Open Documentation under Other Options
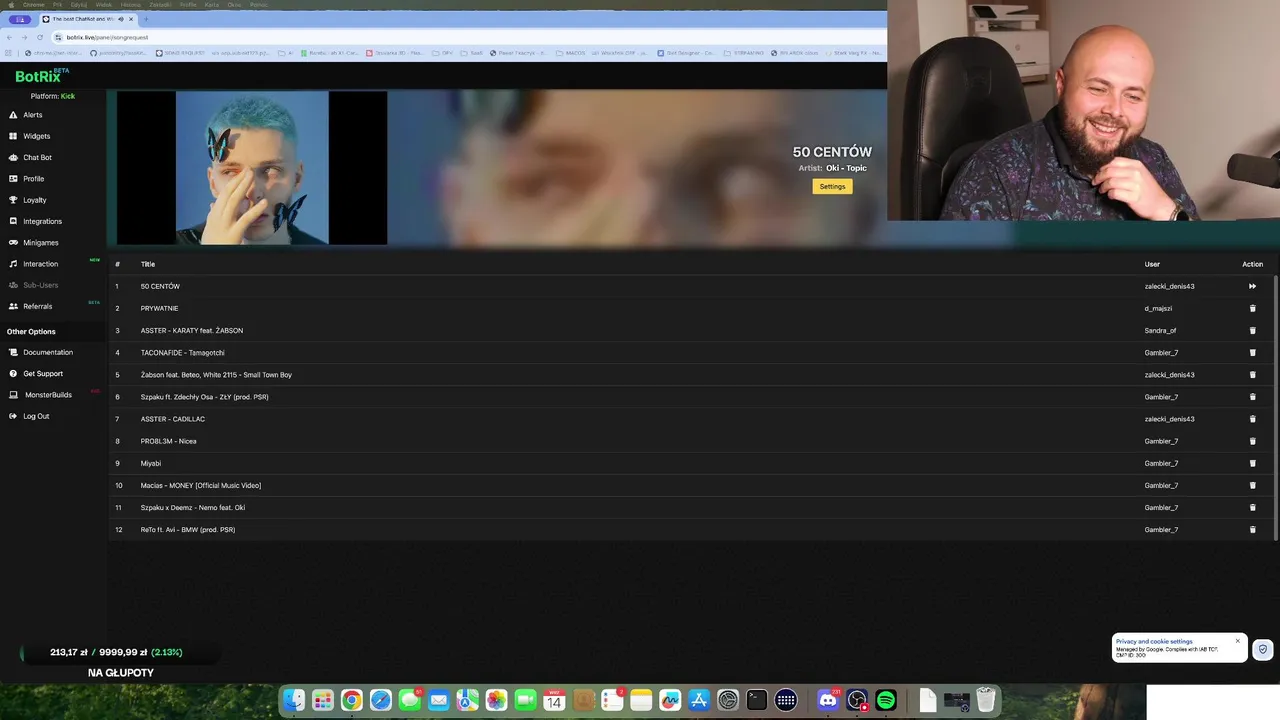The image size is (1280, 720). tap(47, 352)
